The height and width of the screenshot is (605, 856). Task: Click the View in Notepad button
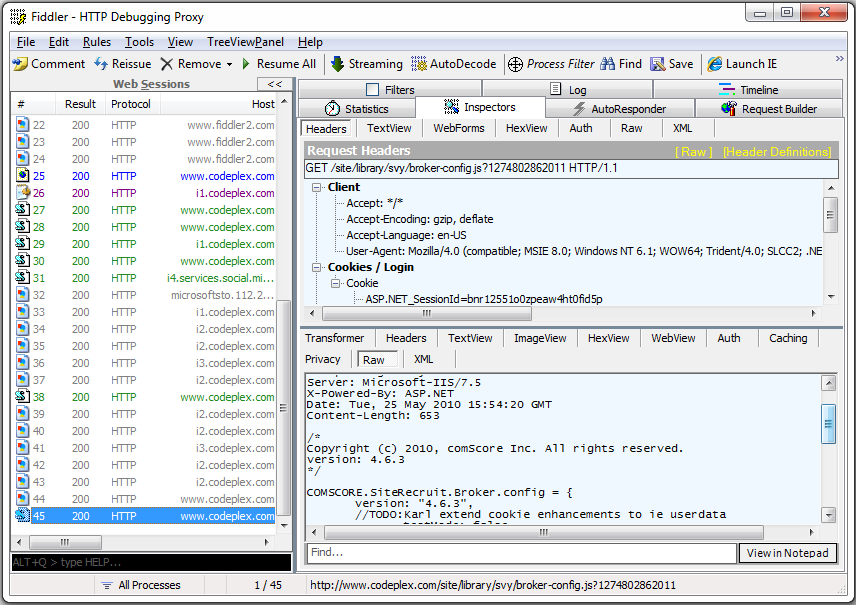787,553
